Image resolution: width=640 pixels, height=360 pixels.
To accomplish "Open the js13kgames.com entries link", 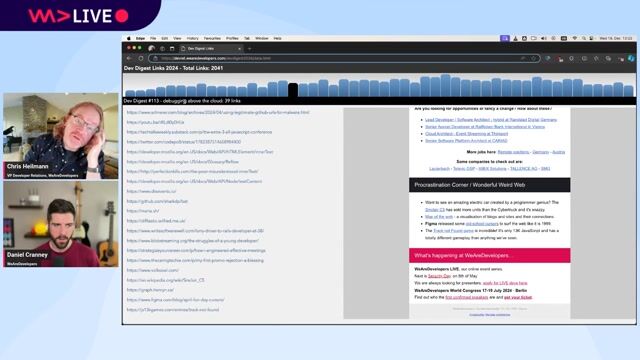I will (x=173, y=310).
